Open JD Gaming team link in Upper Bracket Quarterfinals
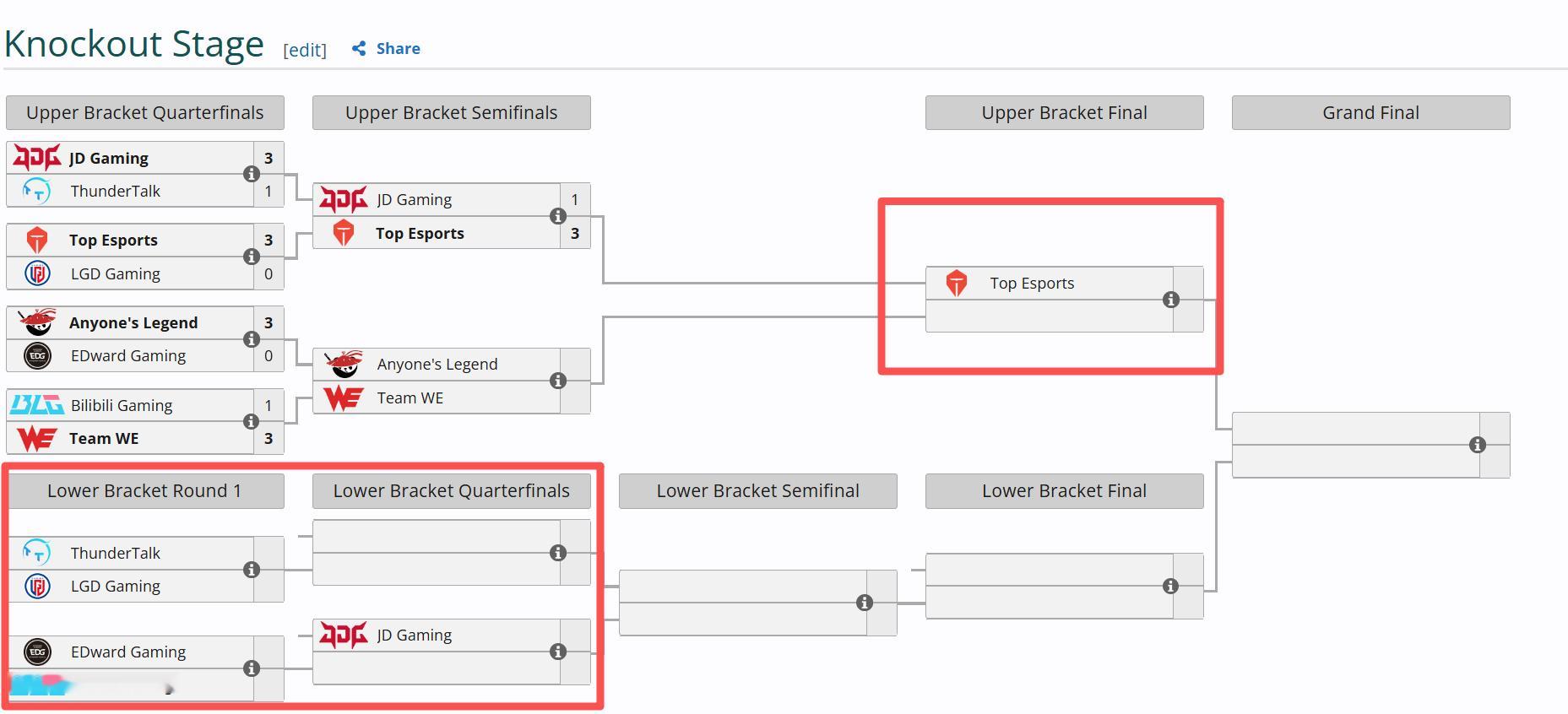 pos(109,158)
